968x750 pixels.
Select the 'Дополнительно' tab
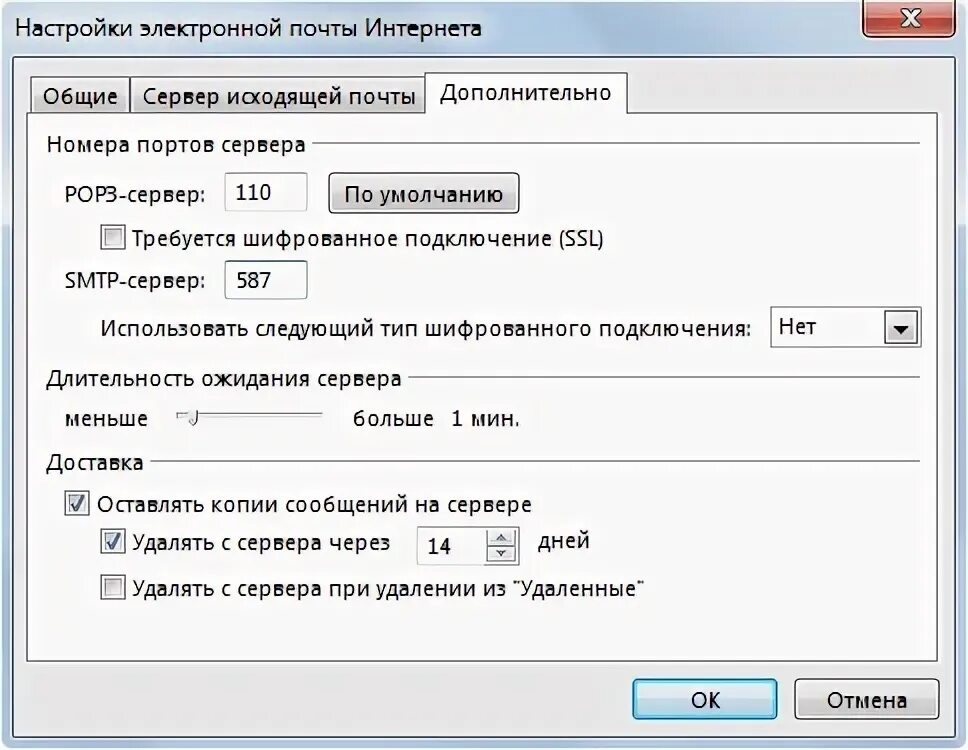pyautogui.click(x=525, y=93)
